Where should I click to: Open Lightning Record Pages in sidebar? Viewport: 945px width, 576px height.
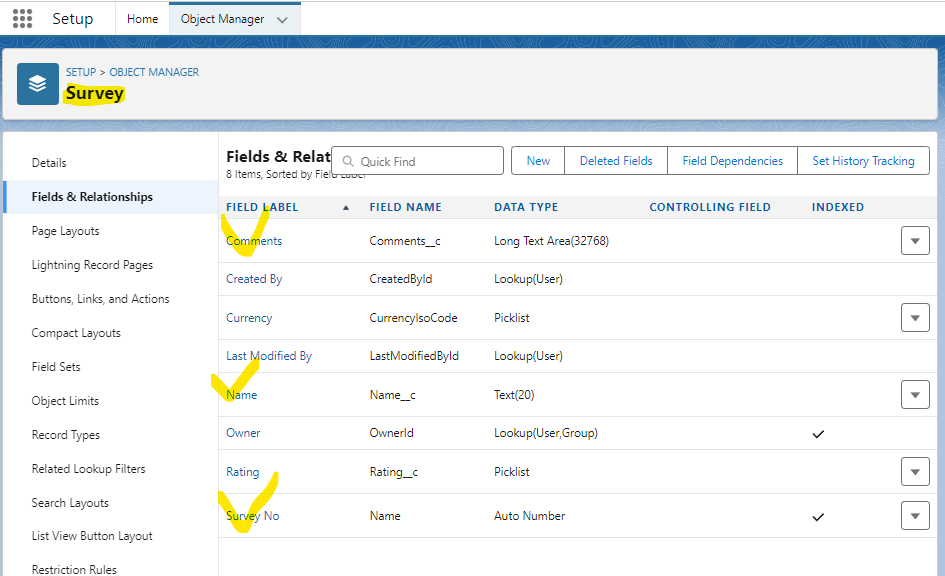[92, 265]
